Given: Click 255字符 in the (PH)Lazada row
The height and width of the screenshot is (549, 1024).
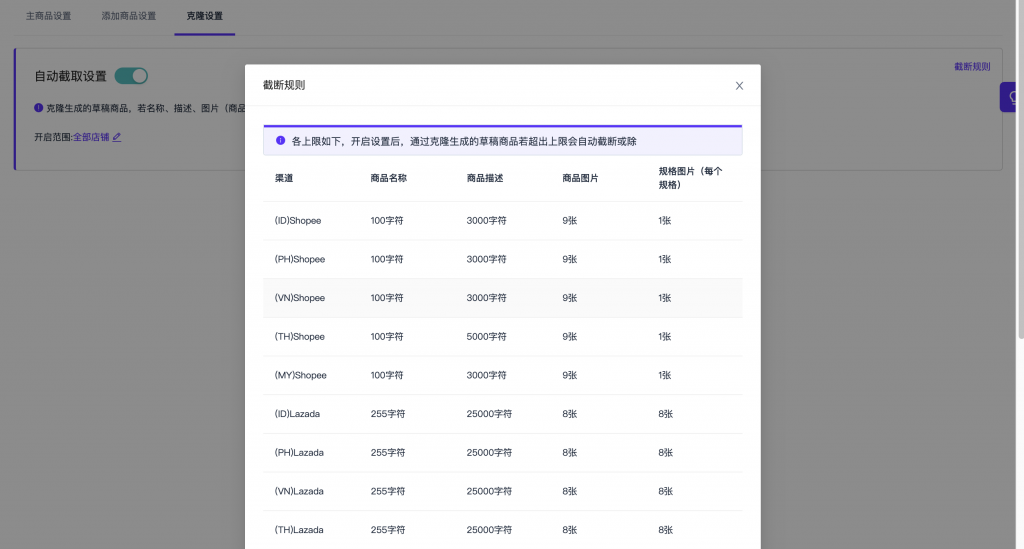Looking at the screenshot, I should coord(388,452).
